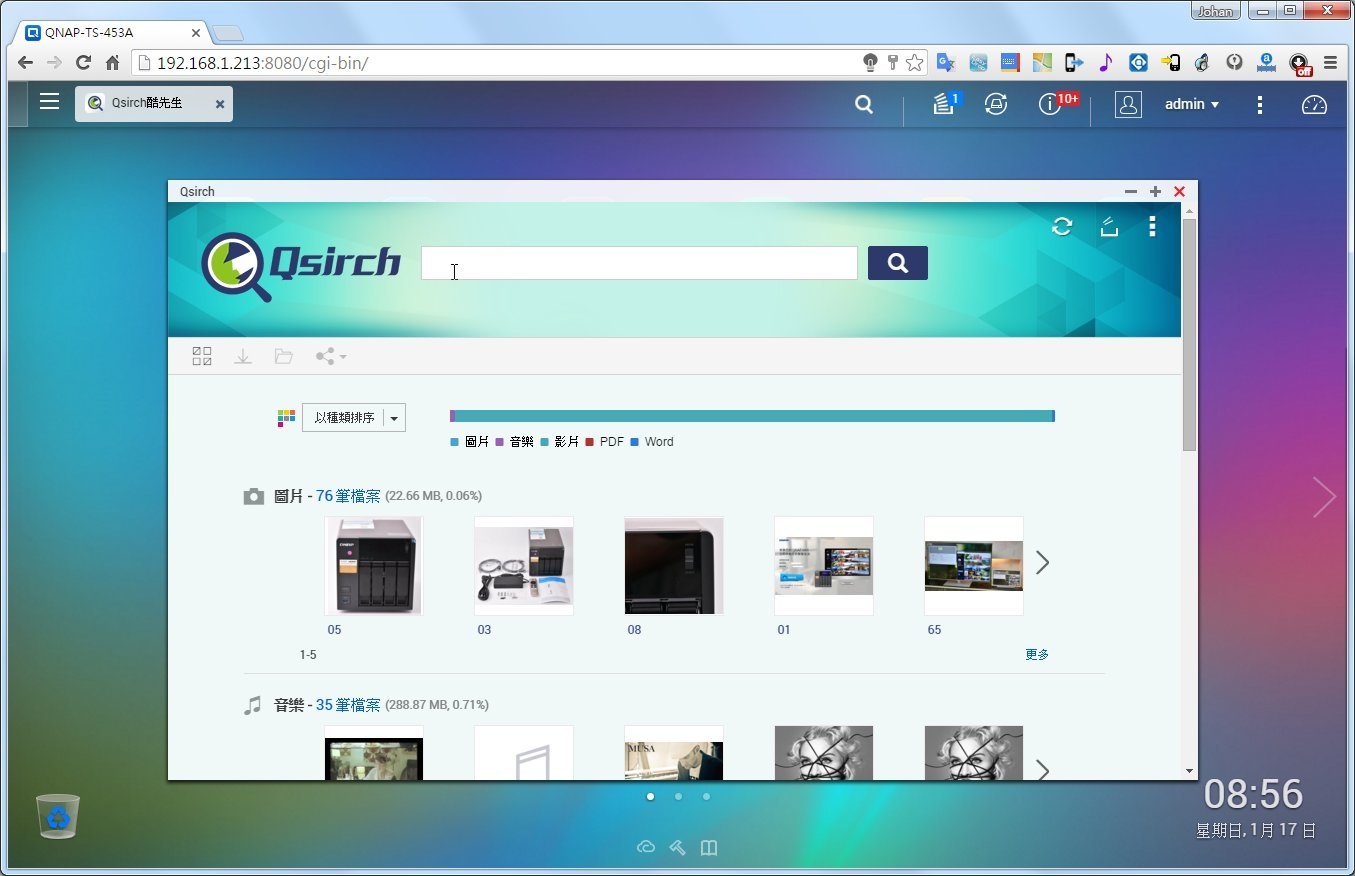1355x876 pixels.
Task: Click the camera icon beside 圖片
Action: pos(254,496)
